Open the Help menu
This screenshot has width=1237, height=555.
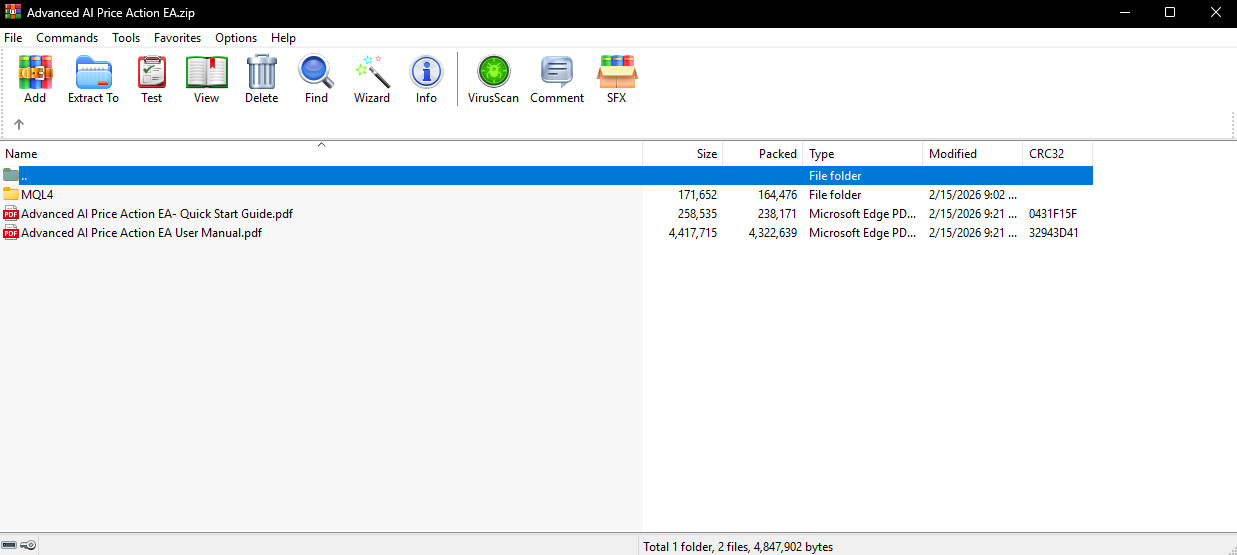(x=283, y=38)
